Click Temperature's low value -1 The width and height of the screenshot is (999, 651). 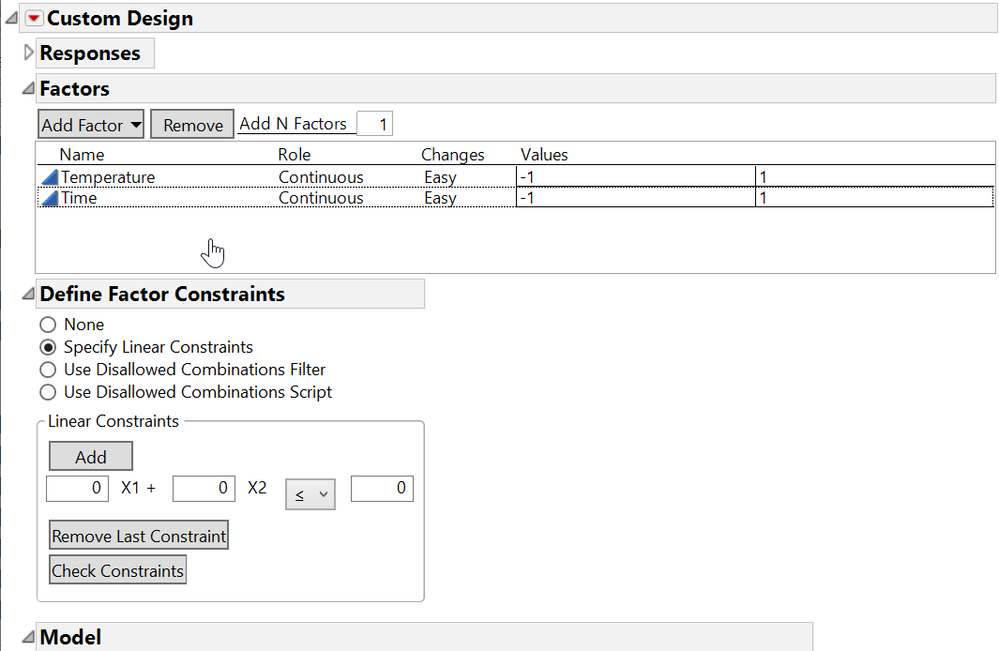point(635,176)
